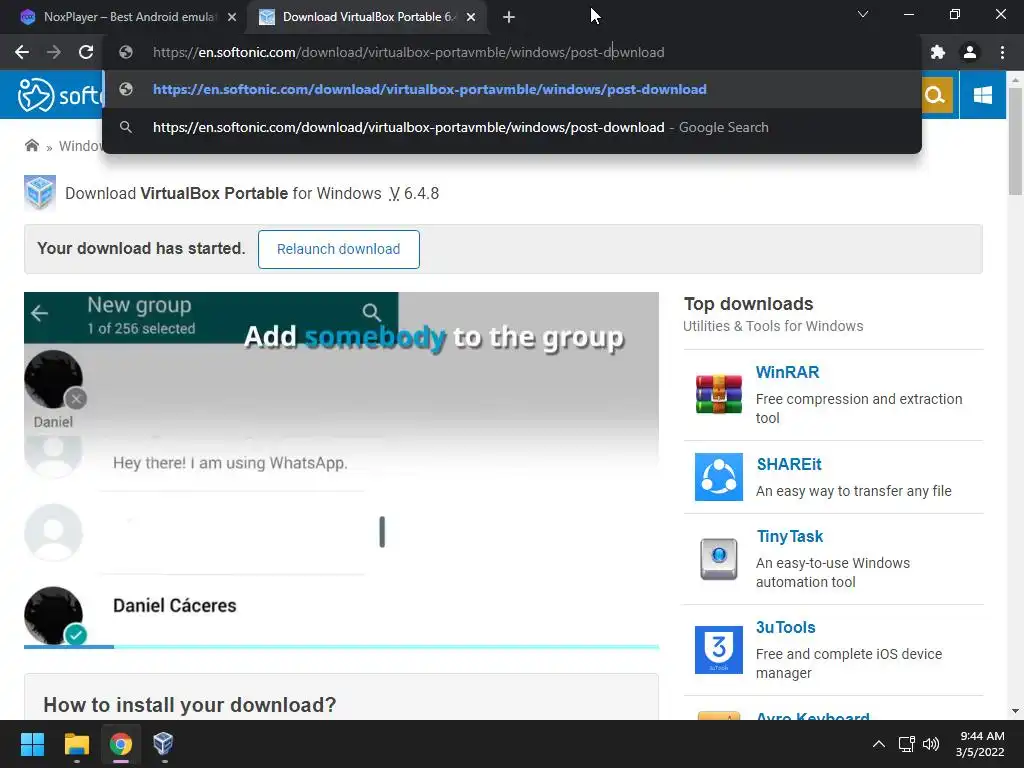Viewport: 1024px width, 768px height.
Task: Click the network tray icon
Action: tap(906, 744)
